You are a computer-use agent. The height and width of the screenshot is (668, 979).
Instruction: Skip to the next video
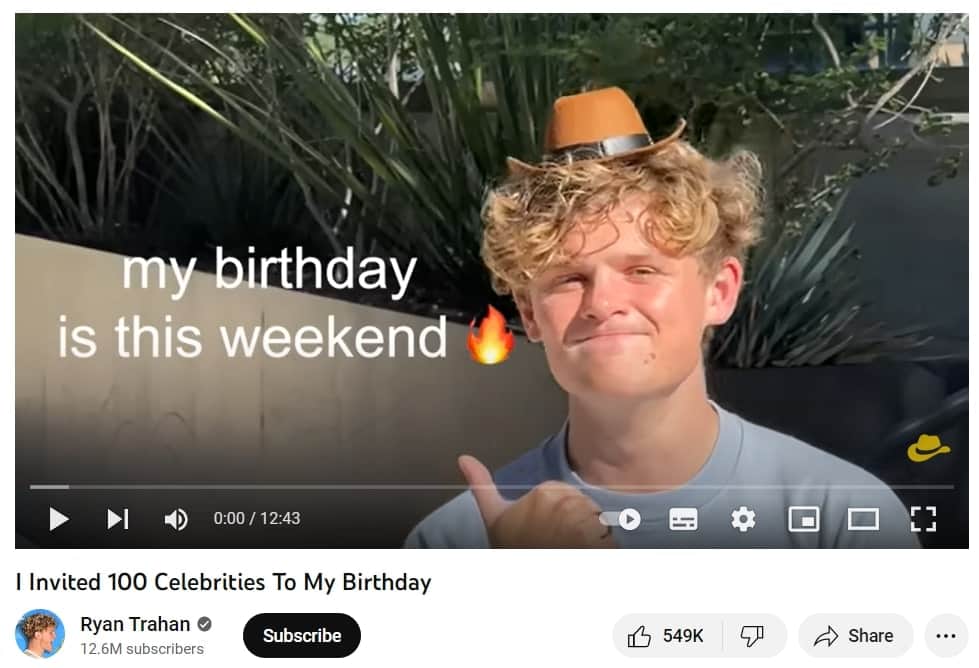pos(117,519)
